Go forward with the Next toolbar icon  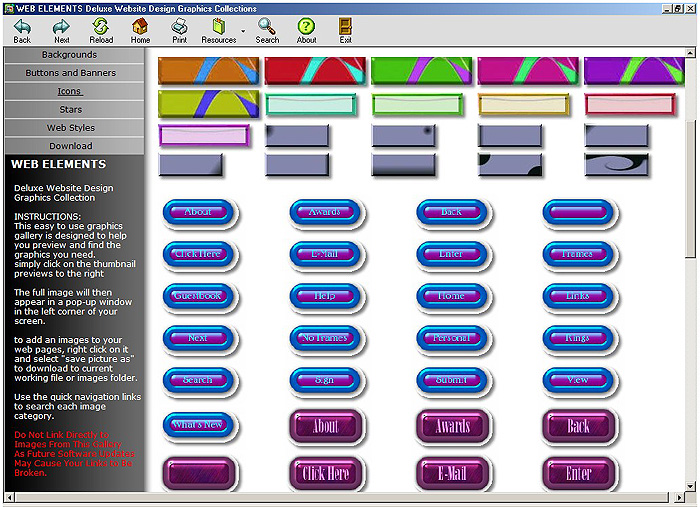tap(61, 31)
